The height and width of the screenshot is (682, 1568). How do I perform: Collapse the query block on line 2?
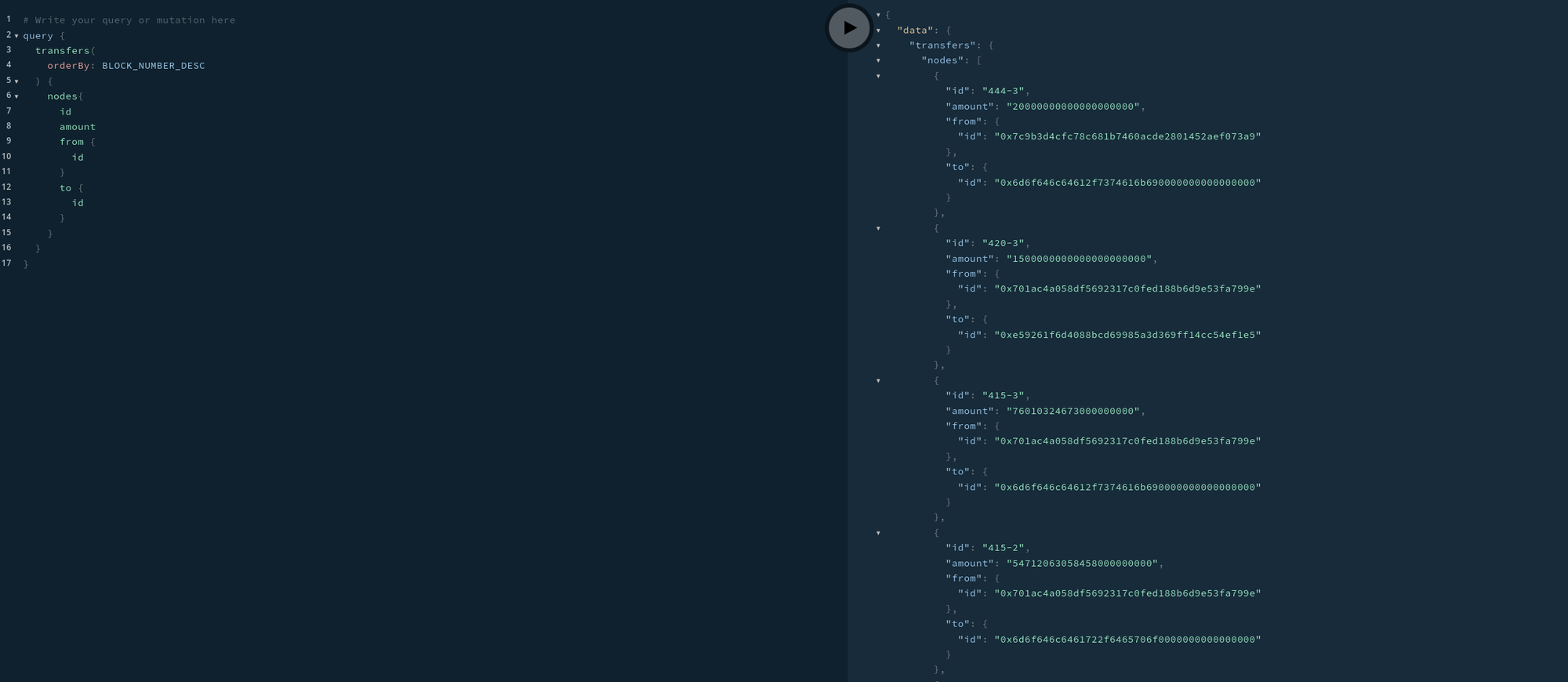[x=16, y=36]
